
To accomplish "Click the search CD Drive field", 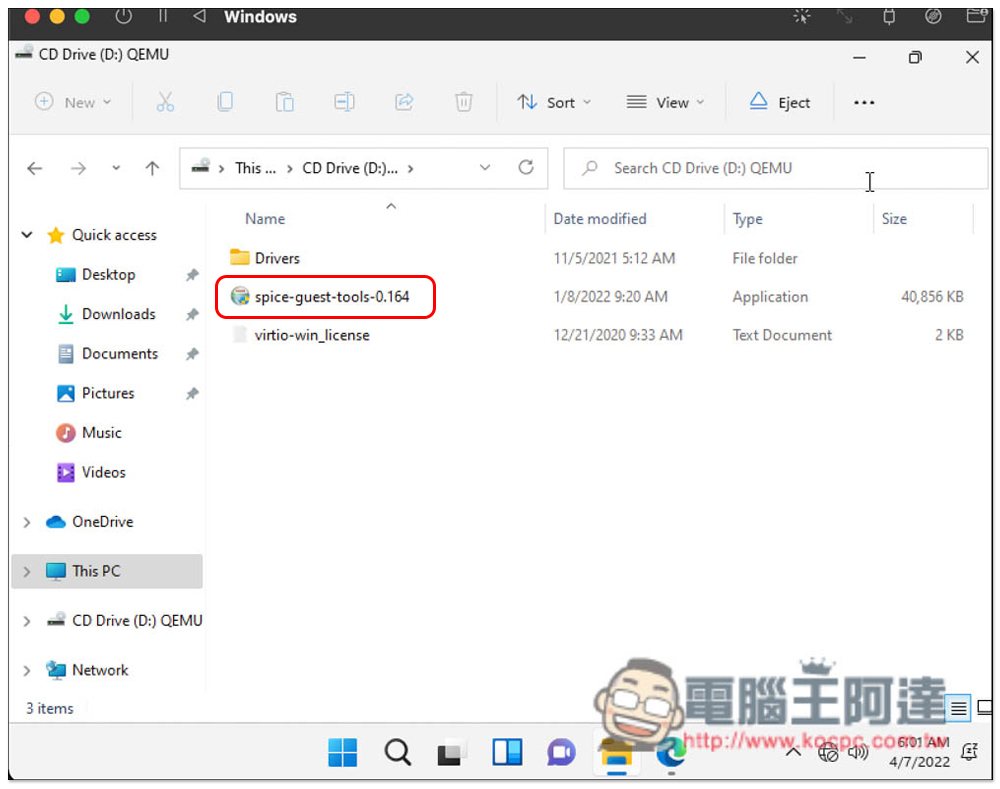I will tap(775, 168).
